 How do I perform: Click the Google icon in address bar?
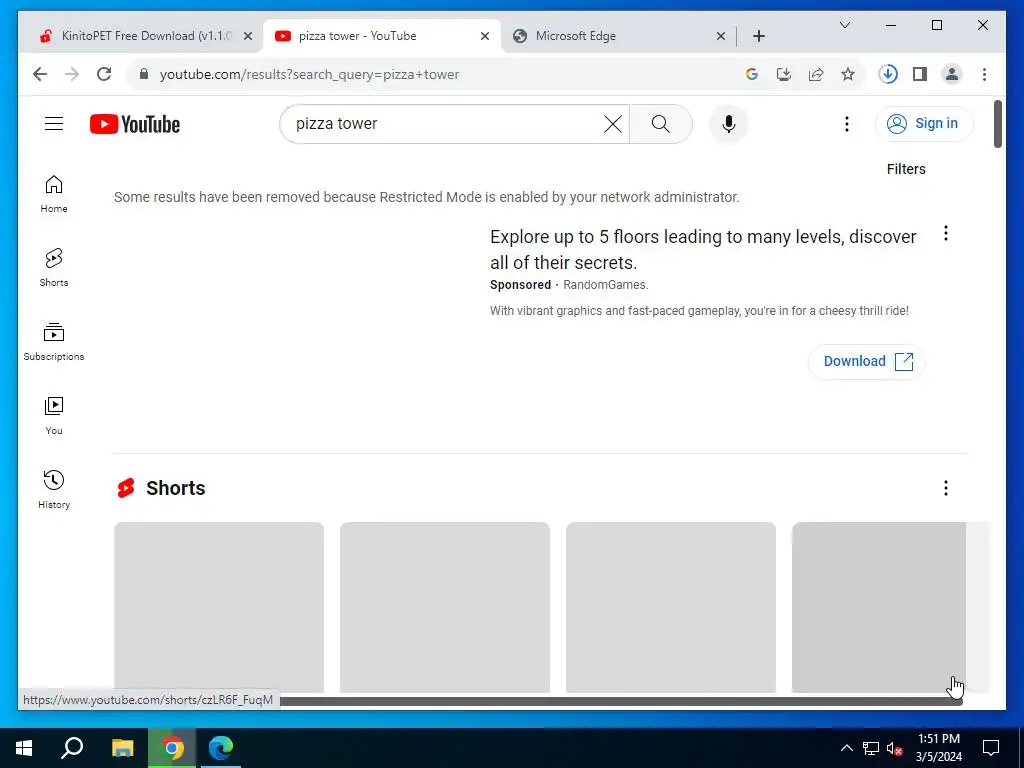pos(752,74)
